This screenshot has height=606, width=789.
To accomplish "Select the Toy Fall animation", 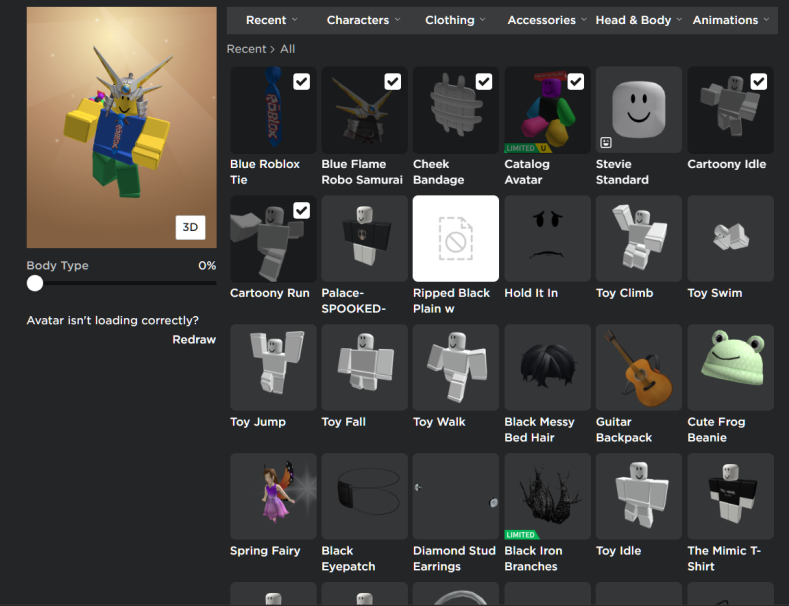I will [365, 367].
